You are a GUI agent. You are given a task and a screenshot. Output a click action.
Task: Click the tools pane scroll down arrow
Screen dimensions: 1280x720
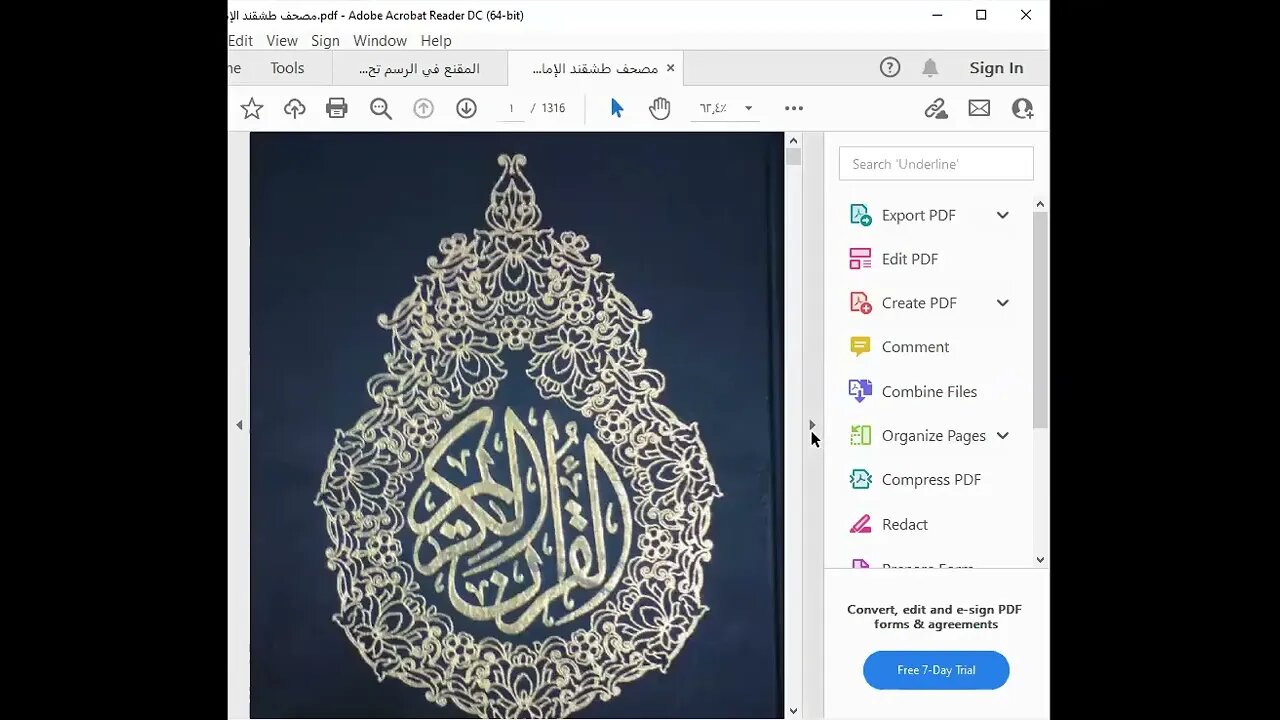[x=1040, y=560]
